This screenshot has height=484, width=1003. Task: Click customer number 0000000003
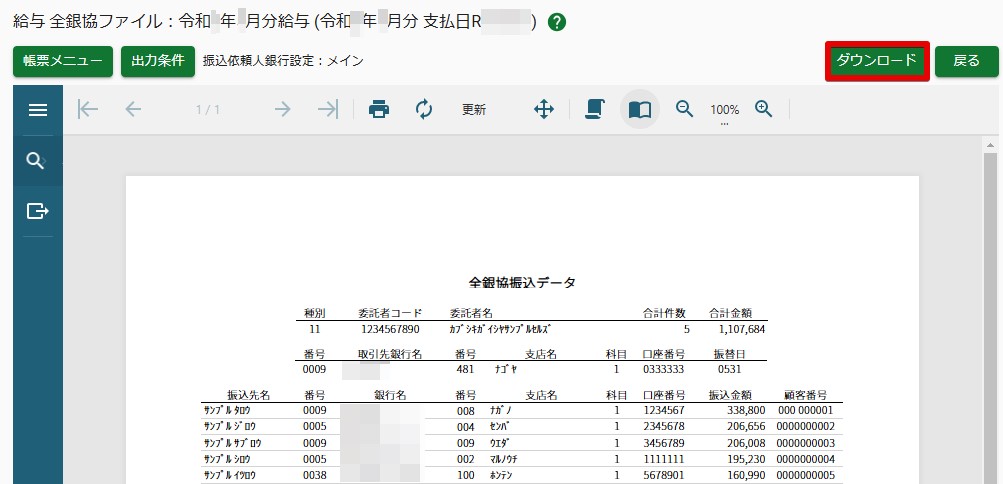pos(805,443)
